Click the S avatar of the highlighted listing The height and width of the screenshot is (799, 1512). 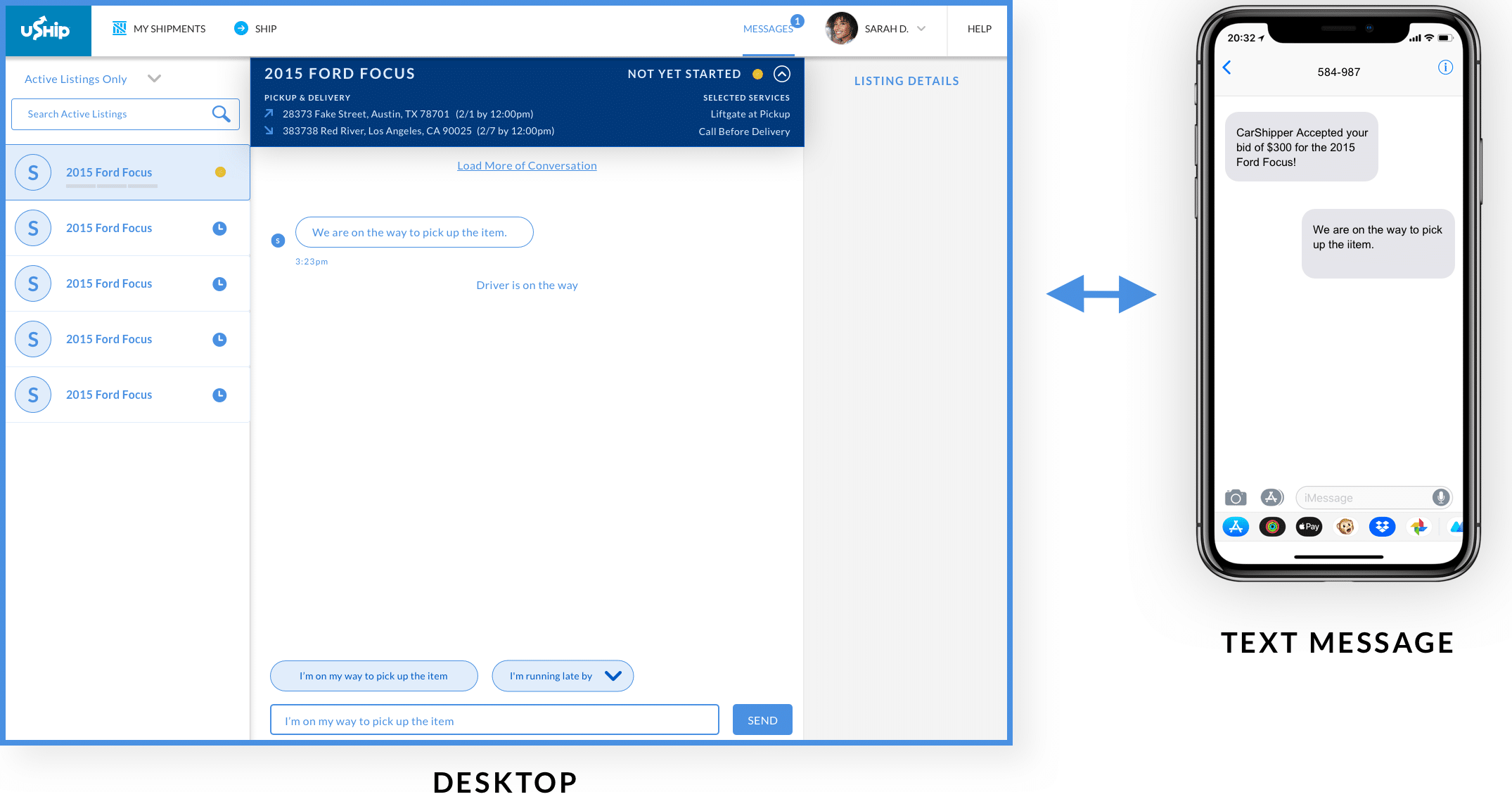[x=33, y=172]
